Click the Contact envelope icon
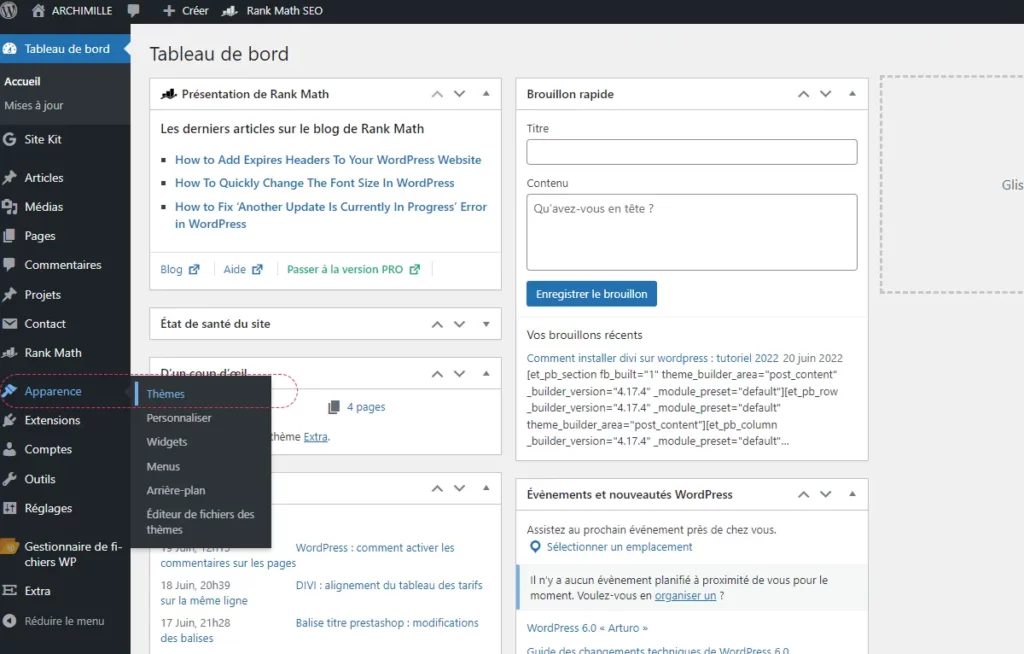1024x654 pixels. point(10,324)
